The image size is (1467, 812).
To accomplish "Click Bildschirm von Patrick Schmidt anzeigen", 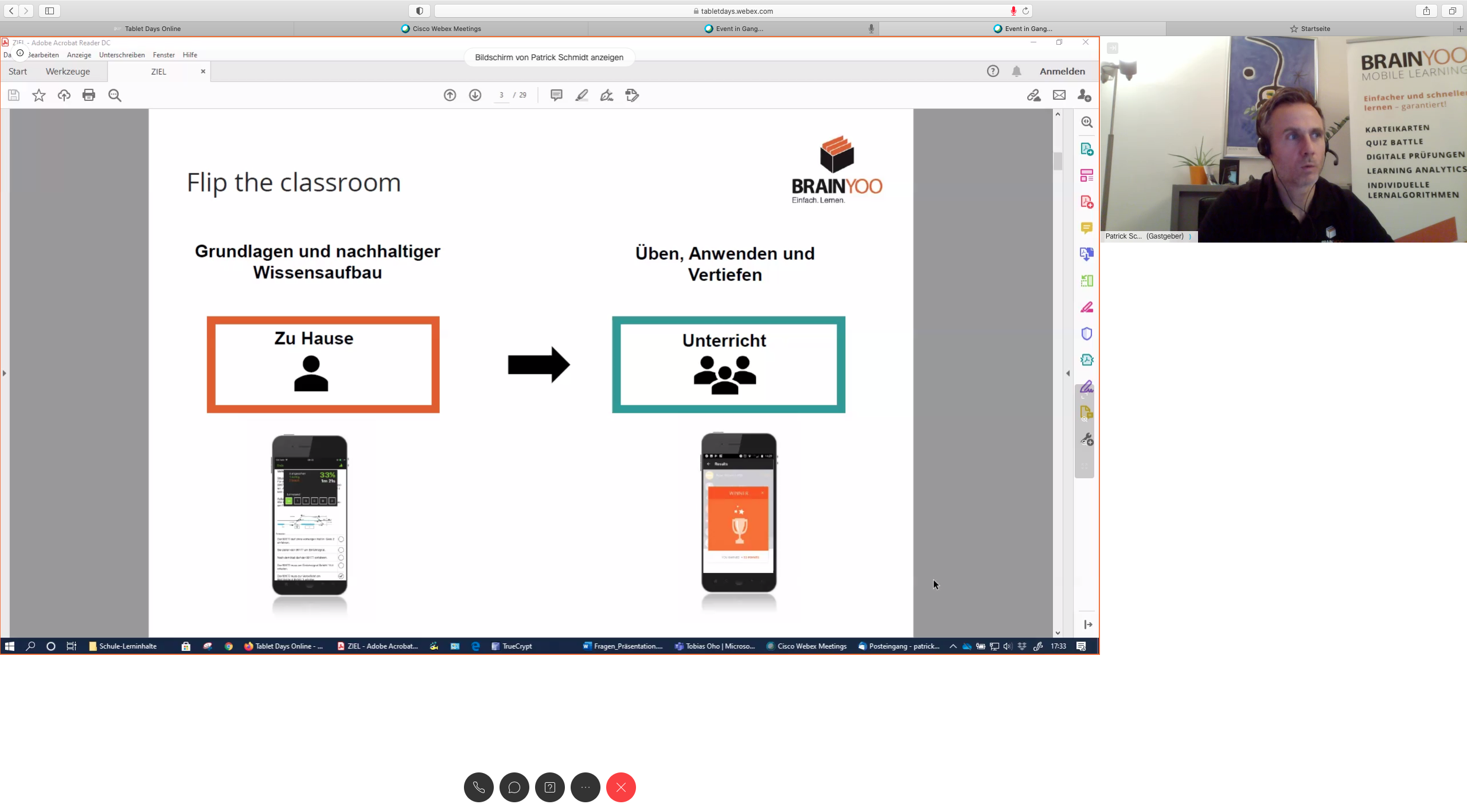I will tap(549, 57).
